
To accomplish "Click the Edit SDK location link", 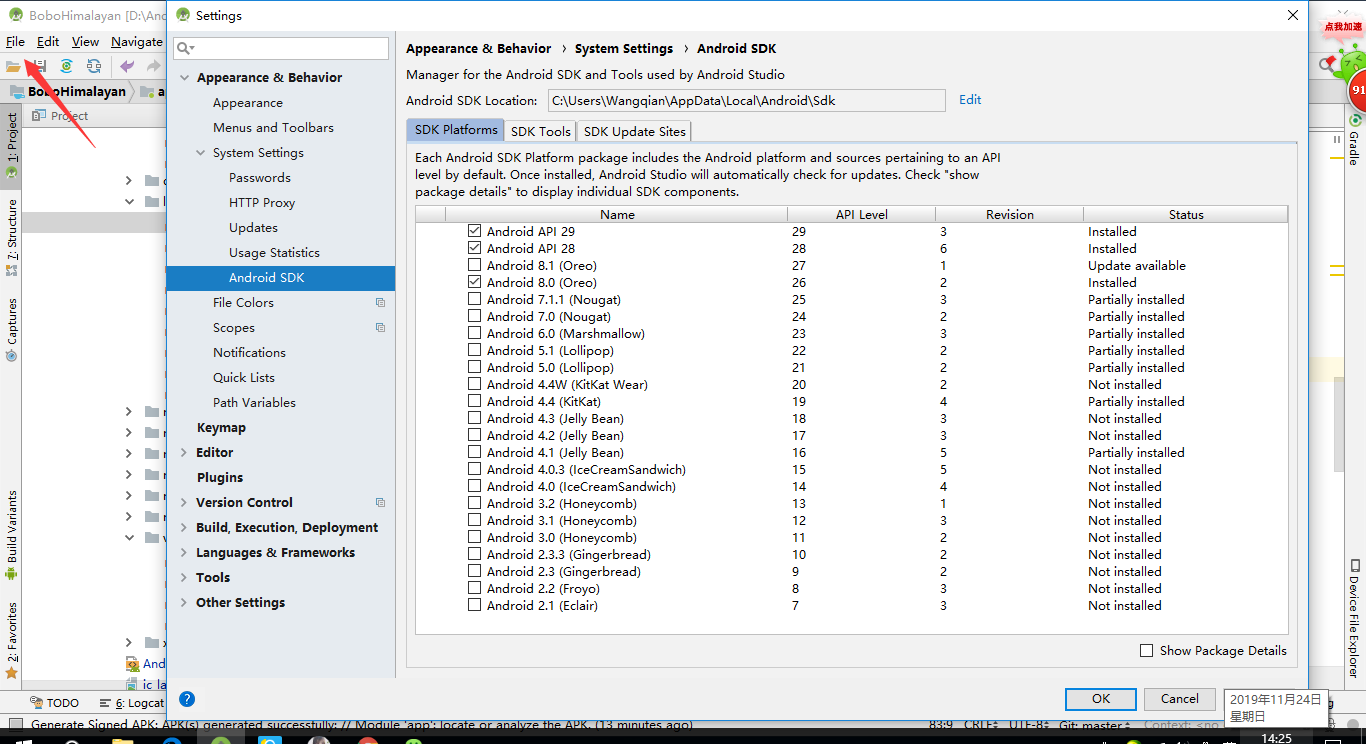I will (x=970, y=99).
